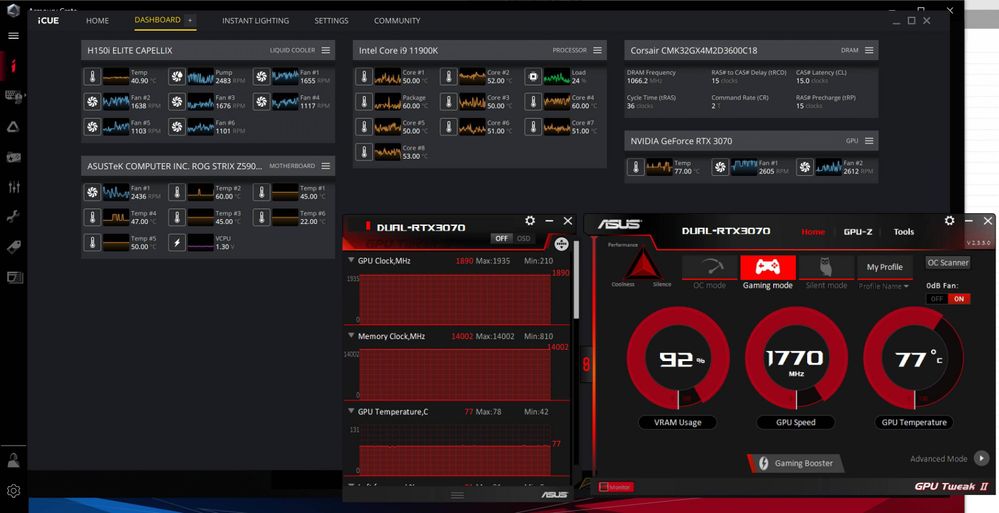The image size is (999, 513).
Task: Click the 1770 MHz GPU speed gauge
Action: coord(796,358)
